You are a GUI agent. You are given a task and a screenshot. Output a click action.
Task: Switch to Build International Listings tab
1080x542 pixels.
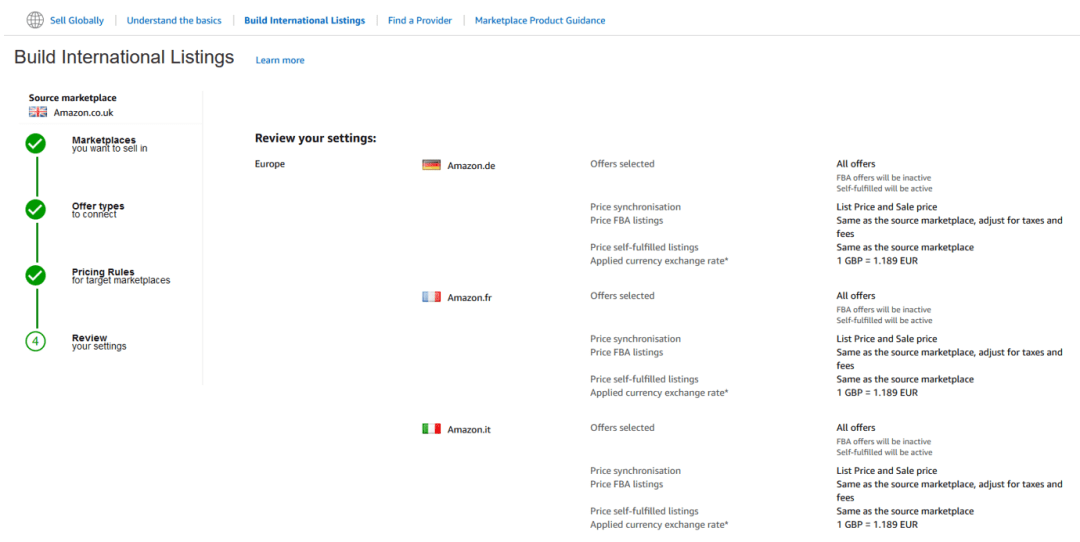tap(304, 20)
